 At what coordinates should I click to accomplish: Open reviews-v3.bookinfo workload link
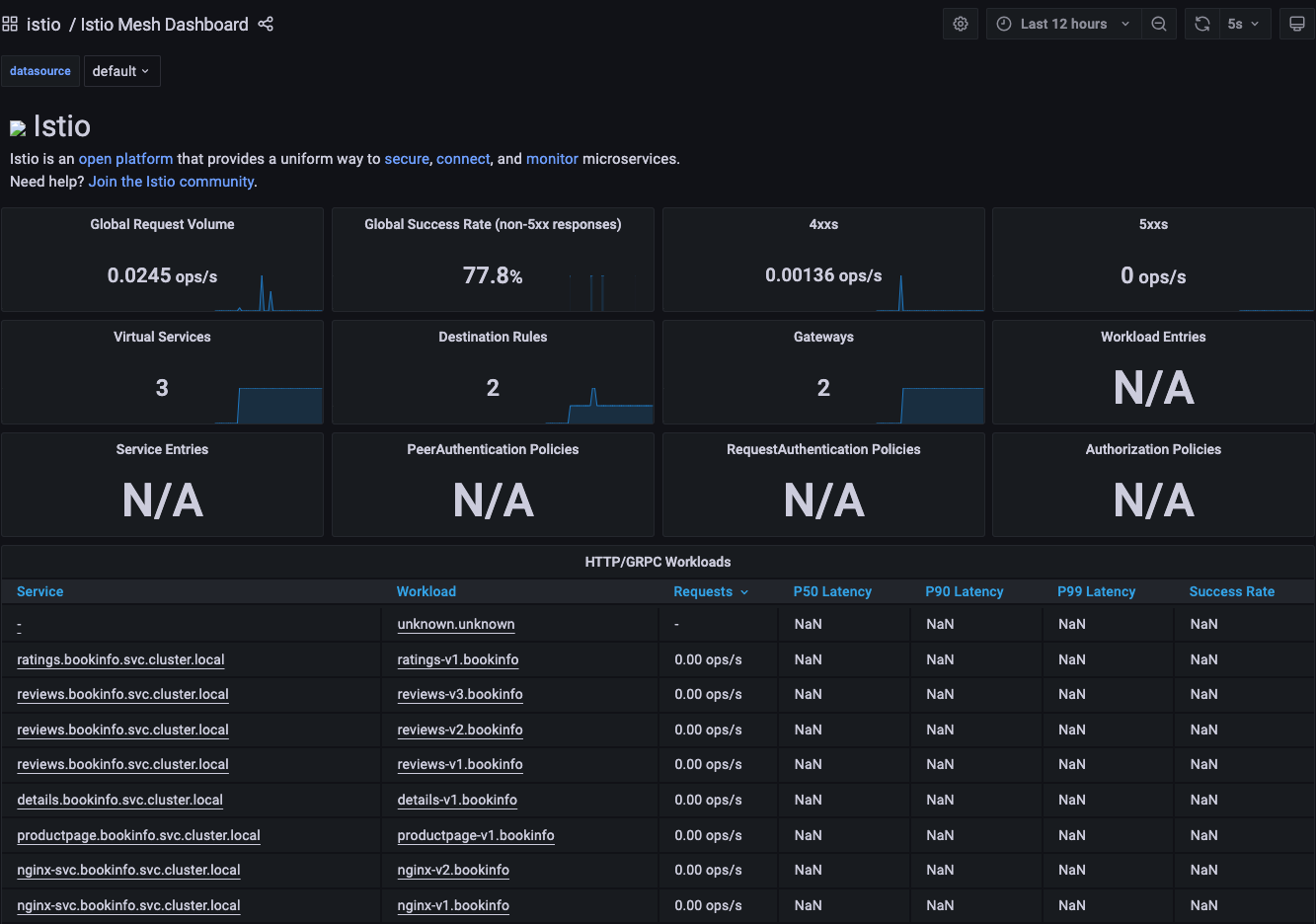[460, 694]
